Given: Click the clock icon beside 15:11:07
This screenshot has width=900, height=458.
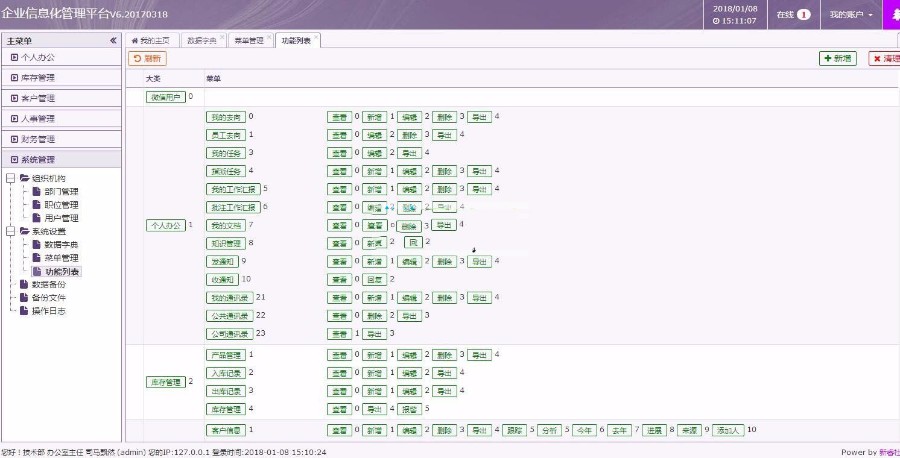Looking at the screenshot, I should (716, 21).
